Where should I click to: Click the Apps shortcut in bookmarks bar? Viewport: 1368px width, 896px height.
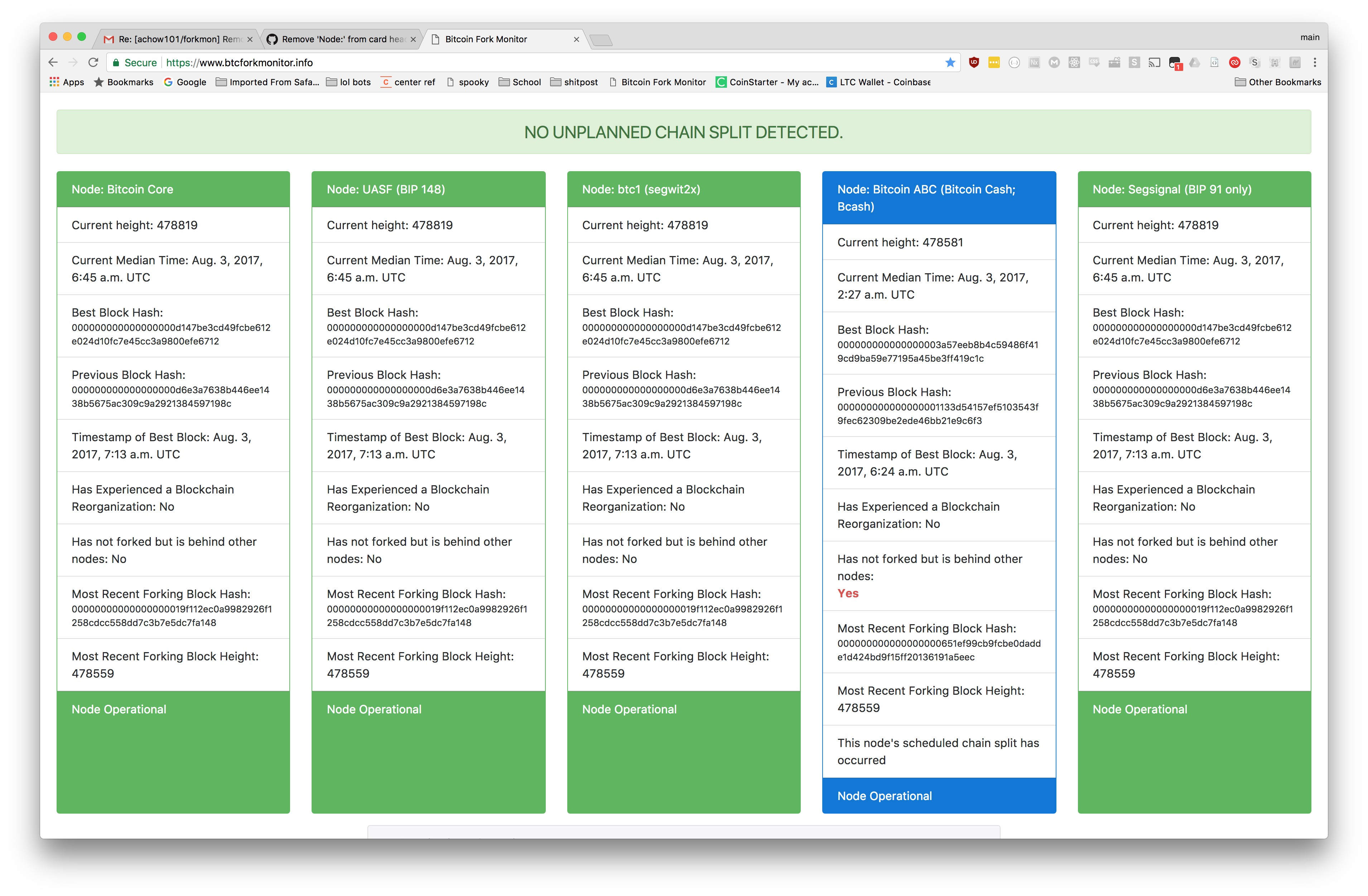pyautogui.click(x=67, y=82)
